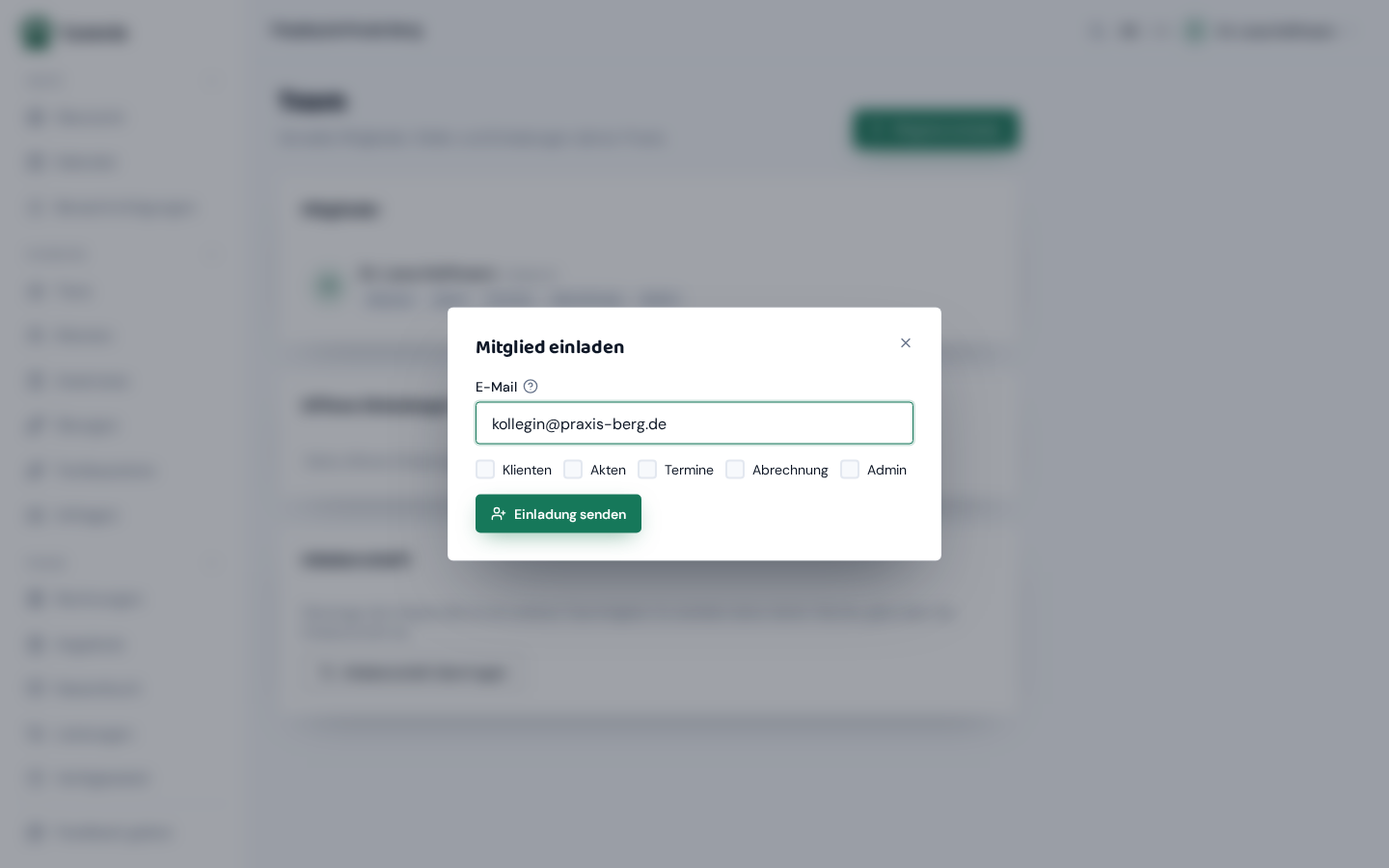The image size is (1389, 868).
Task: Enable the Klienten permission checkbox
Action: pos(485,470)
